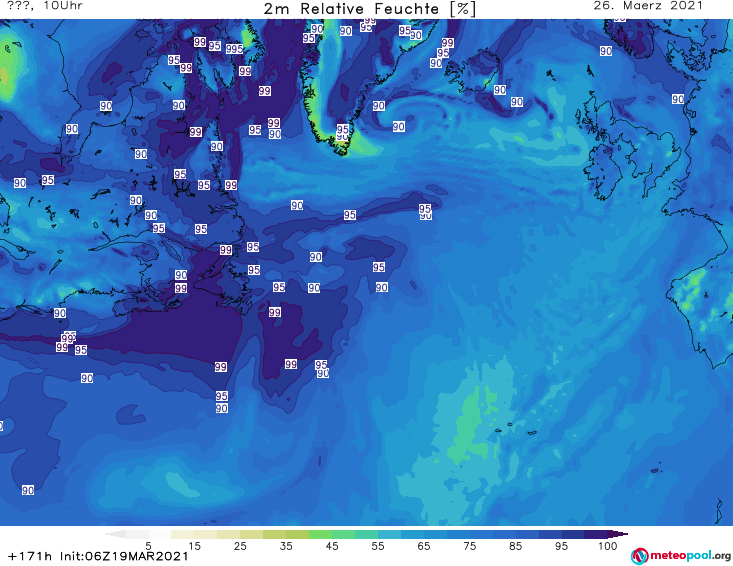
Task: Click the '+171h Init:06Z19MAR2021' forecast label
Action: tap(98, 556)
